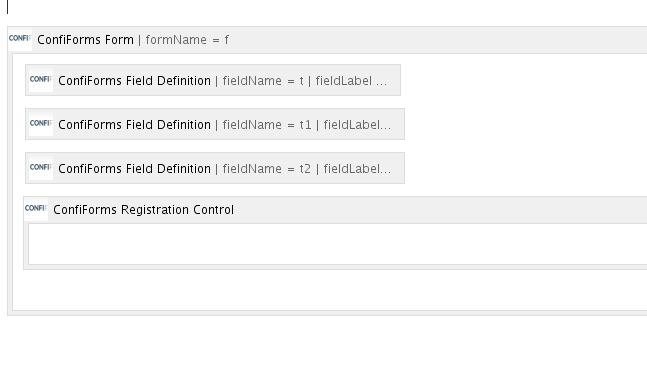Select the ConfiForms Form macro title
Viewport: 647px width, 370px height.
coord(85,40)
